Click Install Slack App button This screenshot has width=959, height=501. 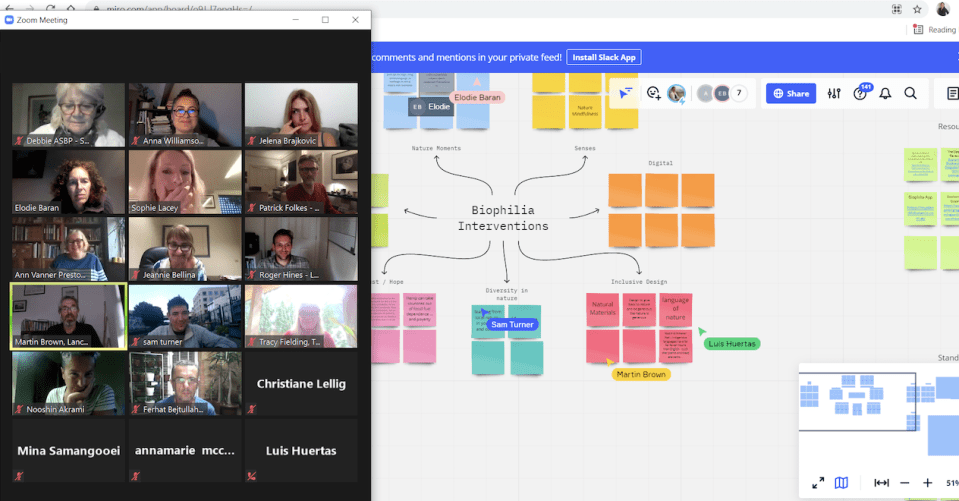(606, 57)
